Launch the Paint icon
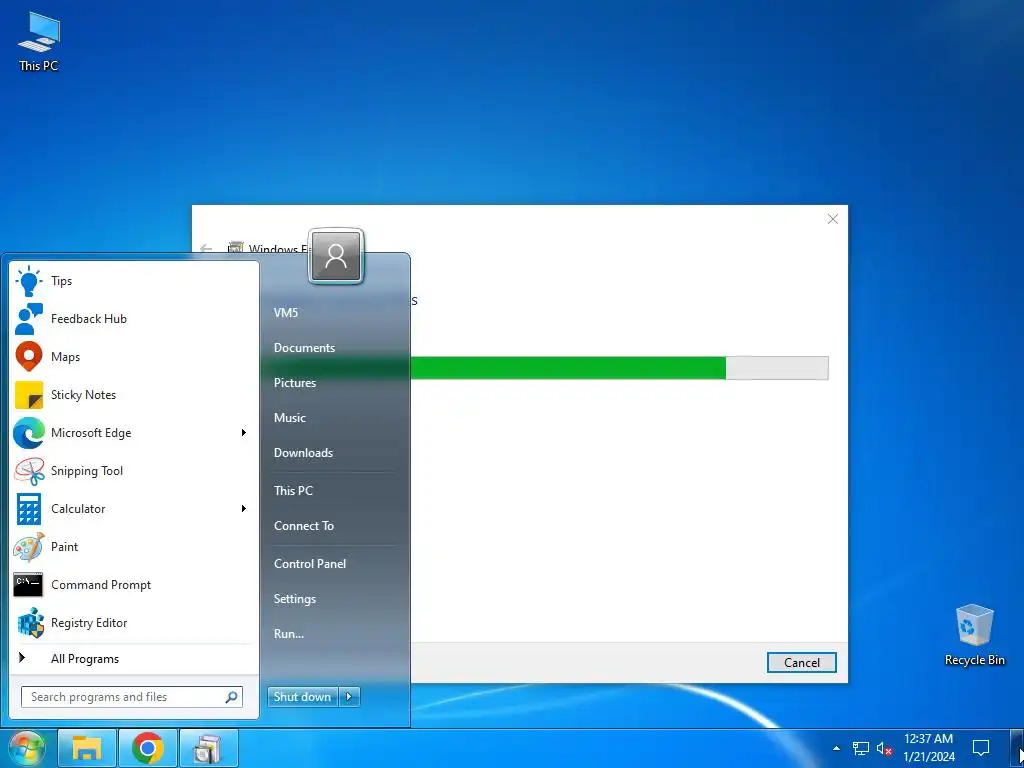Screen dimensions: 1024x768 pyautogui.click(x=29, y=547)
